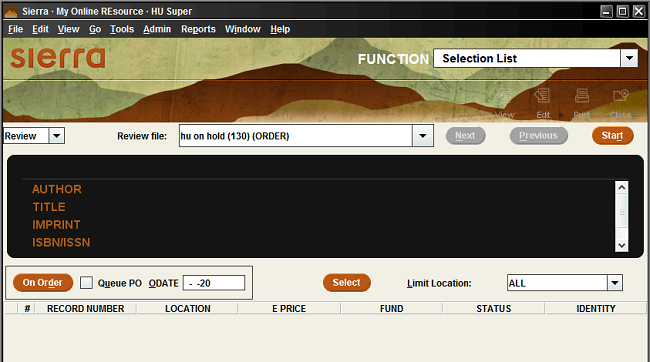Click the Start button

[612, 136]
